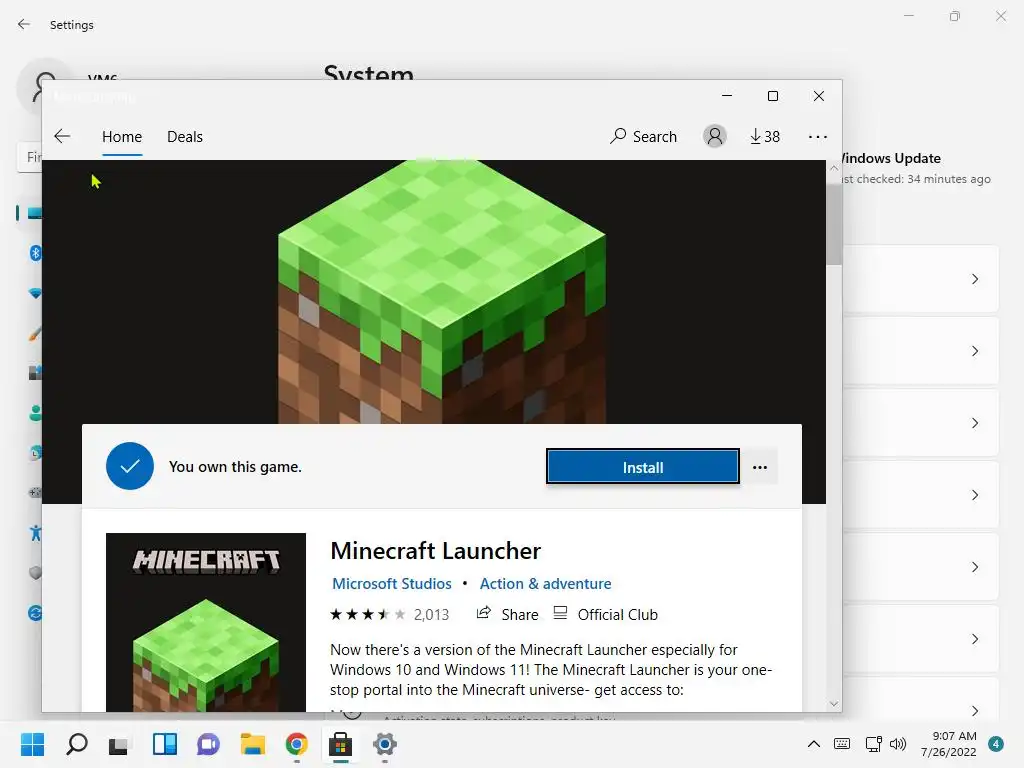Image resolution: width=1024 pixels, height=768 pixels.
Task: Select Windows Update icon in Settings sidebar
Action: [x=35, y=613]
